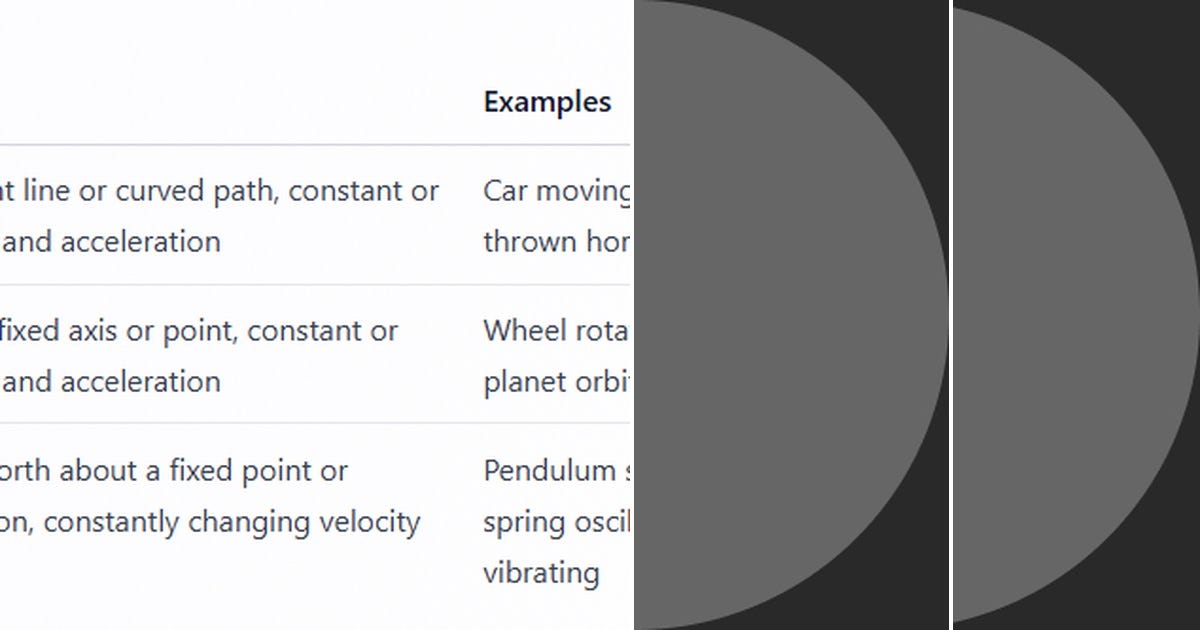Select the "Pendulum s" example text
1200x630 pixels.
(558, 470)
